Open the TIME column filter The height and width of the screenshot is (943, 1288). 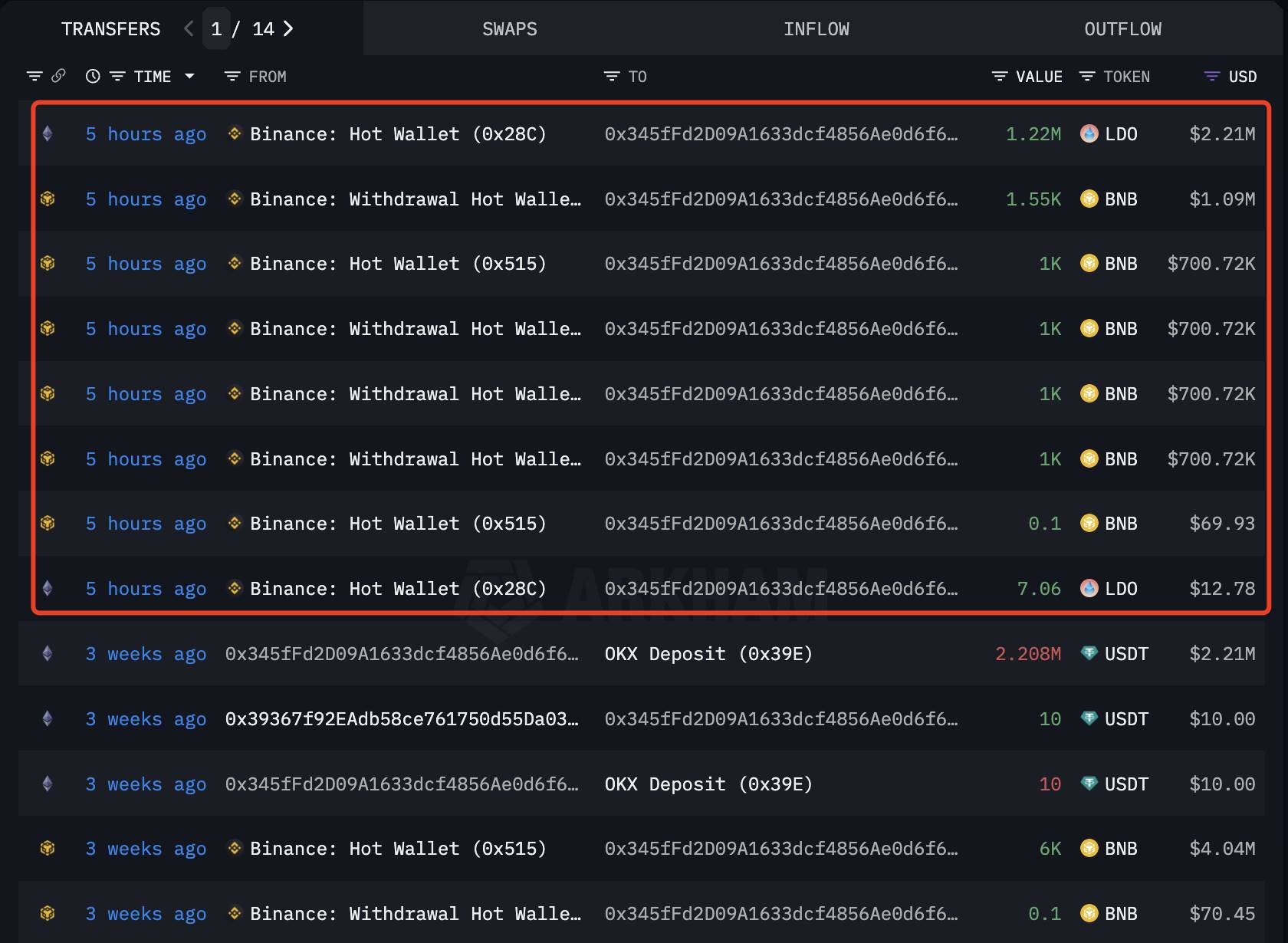(x=117, y=77)
